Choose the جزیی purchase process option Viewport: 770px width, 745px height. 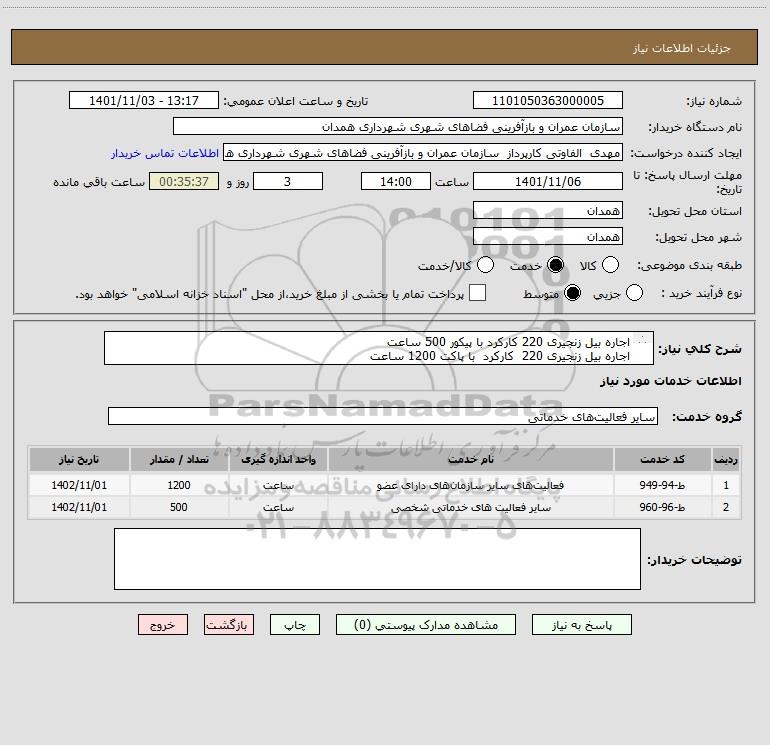tap(634, 293)
